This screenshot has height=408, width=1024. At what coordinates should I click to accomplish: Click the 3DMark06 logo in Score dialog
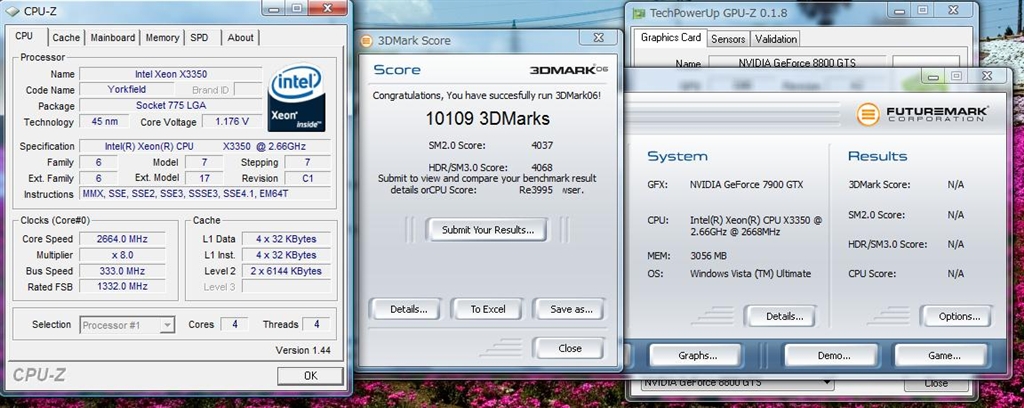pos(567,70)
